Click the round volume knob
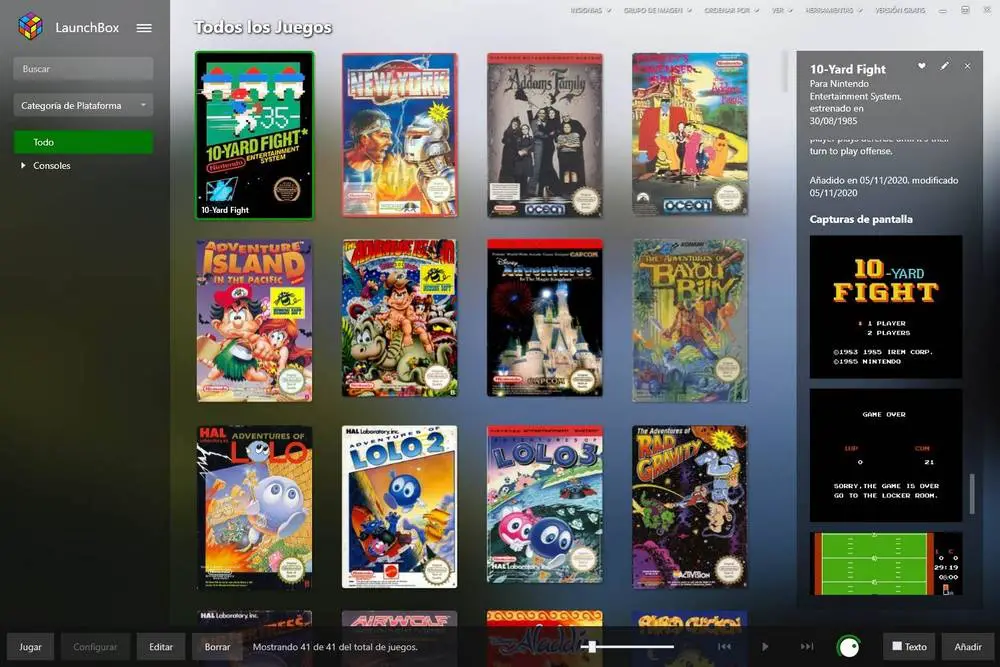This screenshot has width=1000, height=667. pos(849,647)
